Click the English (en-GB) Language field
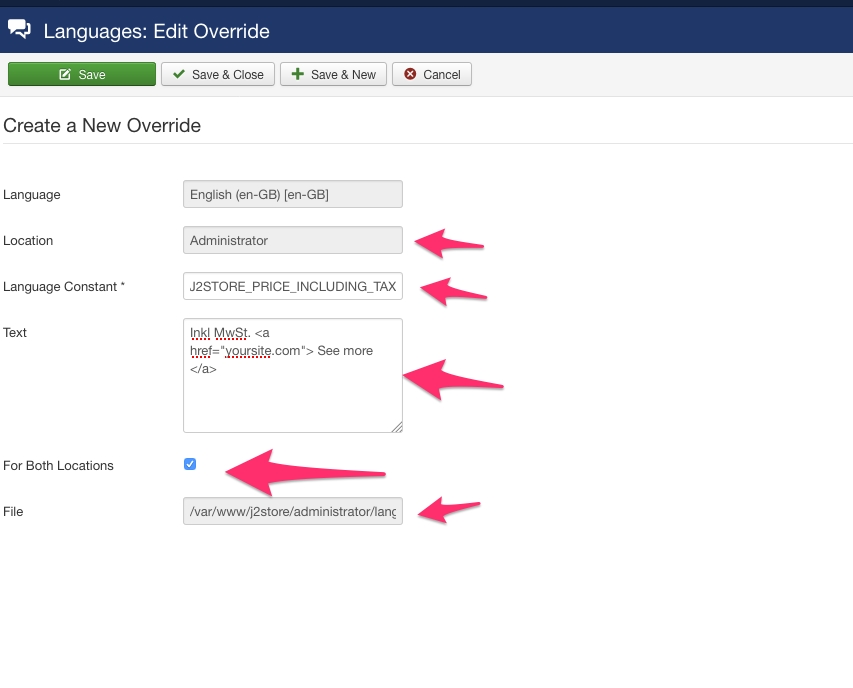Image resolution: width=853 pixels, height=688 pixels. 293,194
